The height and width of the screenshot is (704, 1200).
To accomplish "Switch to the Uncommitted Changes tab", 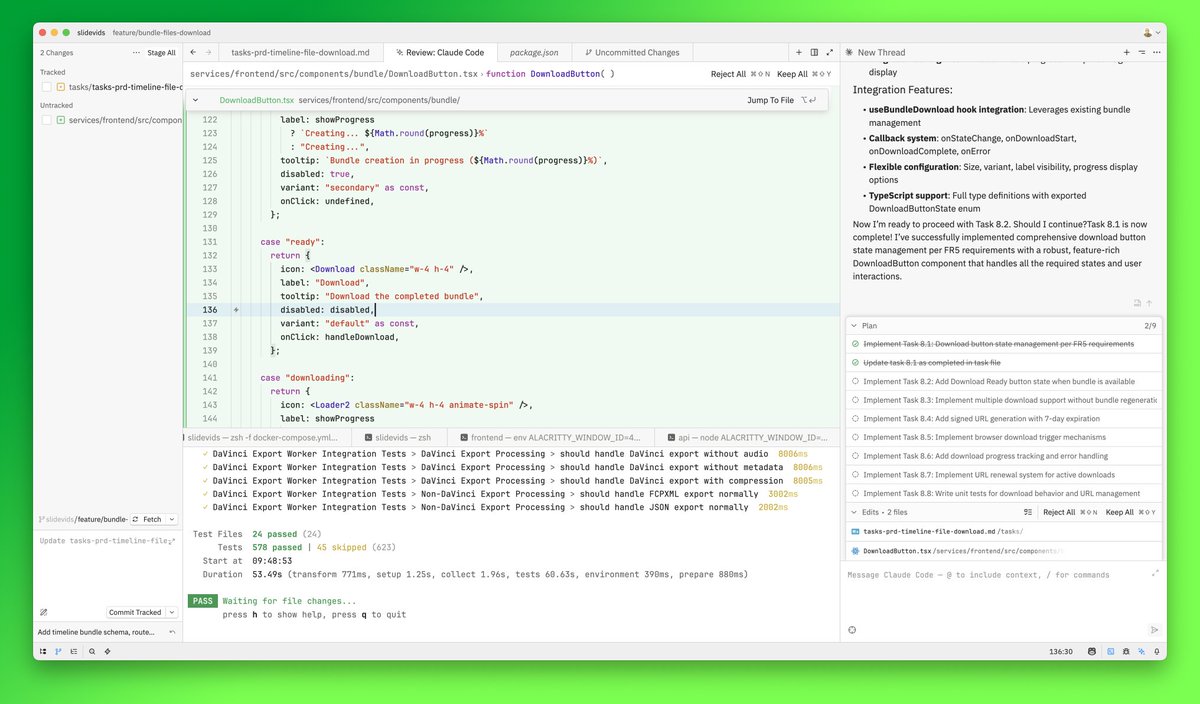I will click(x=630, y=52).
